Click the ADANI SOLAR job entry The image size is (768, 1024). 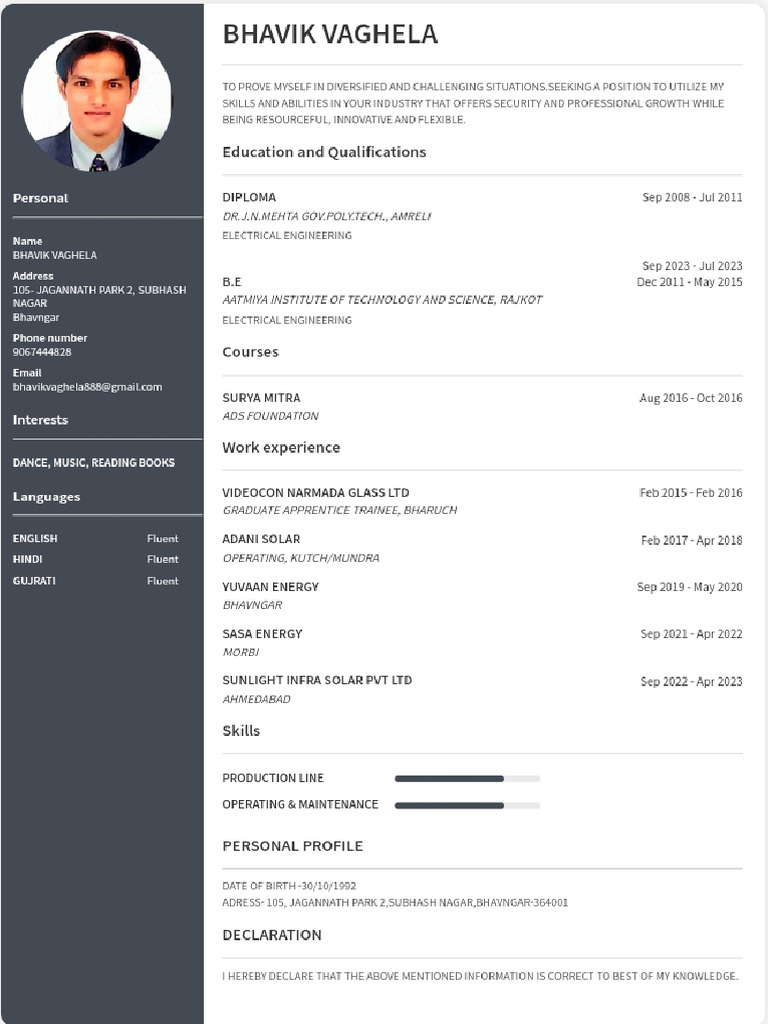click(x=482, y=548)
